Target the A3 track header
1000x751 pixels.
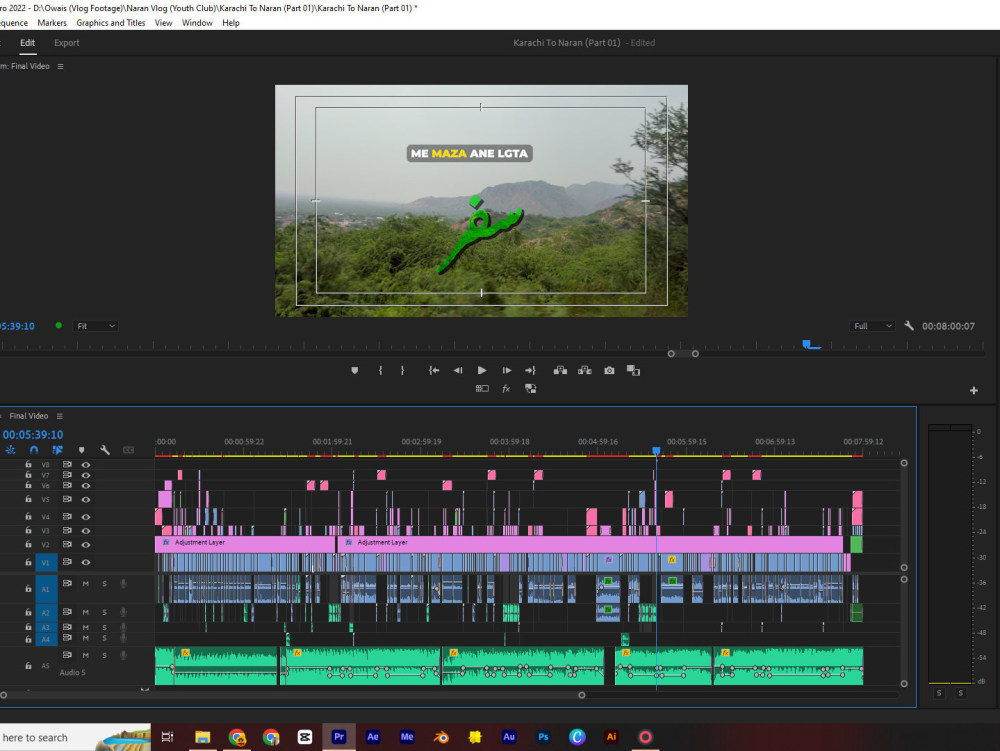point(45,627)
